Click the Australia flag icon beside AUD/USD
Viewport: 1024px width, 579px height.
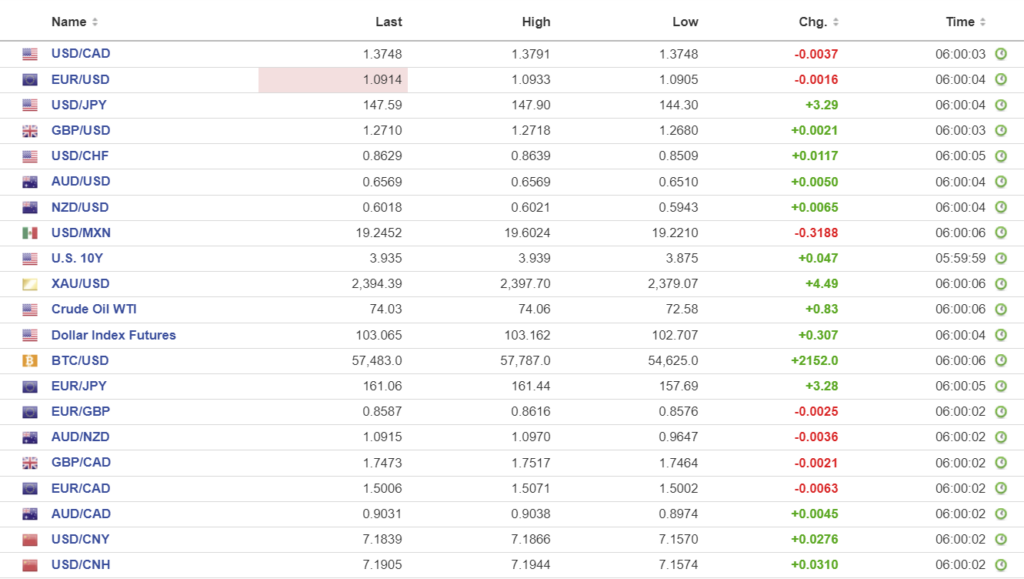point(30,182)
